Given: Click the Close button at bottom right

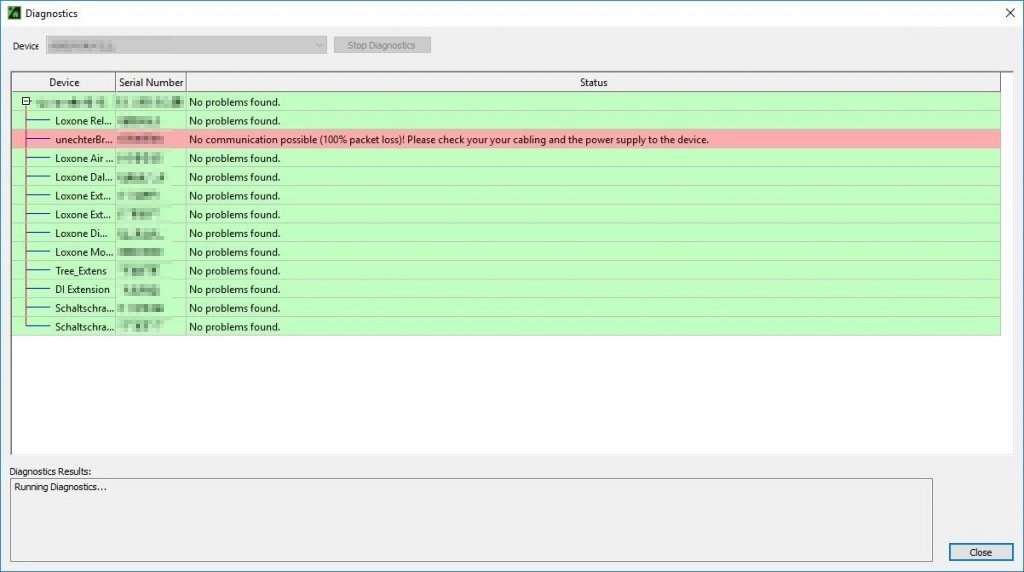Looking at the screenshot, I should (x=980, y=552).
